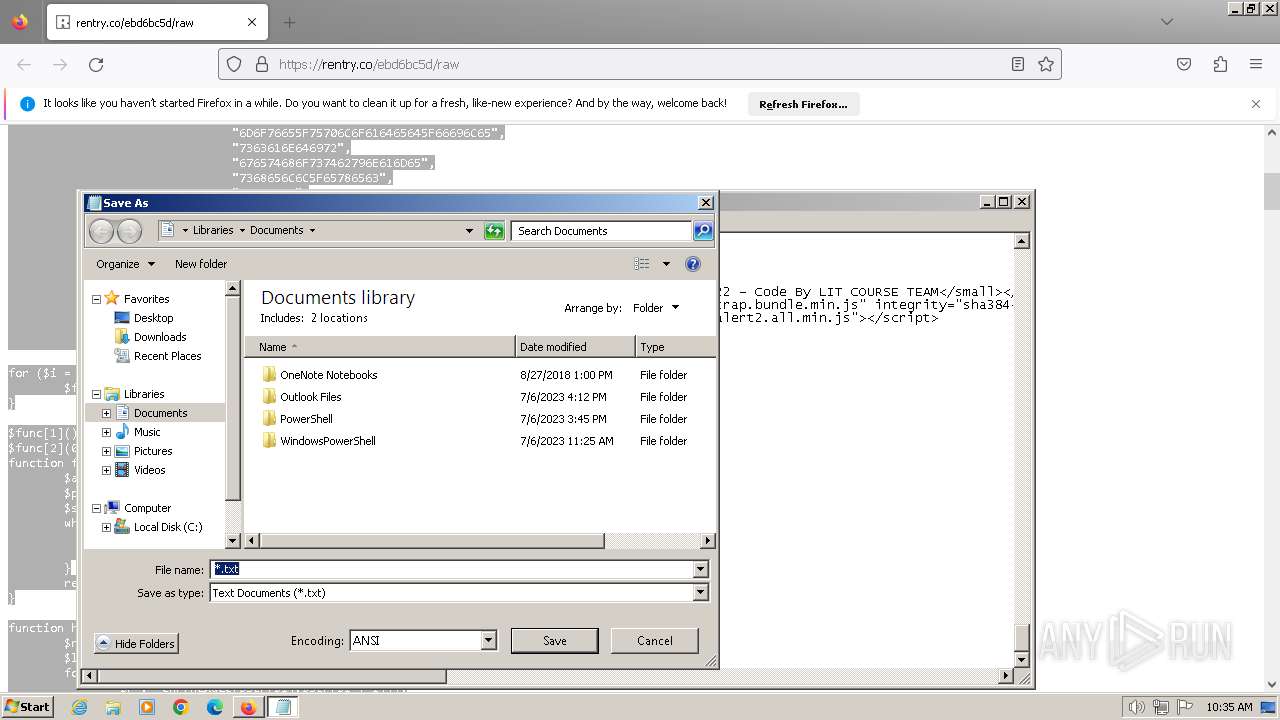The image size is (1280, 720).
Task: Open Arrange by Folder dropdown
Action: pos(656,308)
